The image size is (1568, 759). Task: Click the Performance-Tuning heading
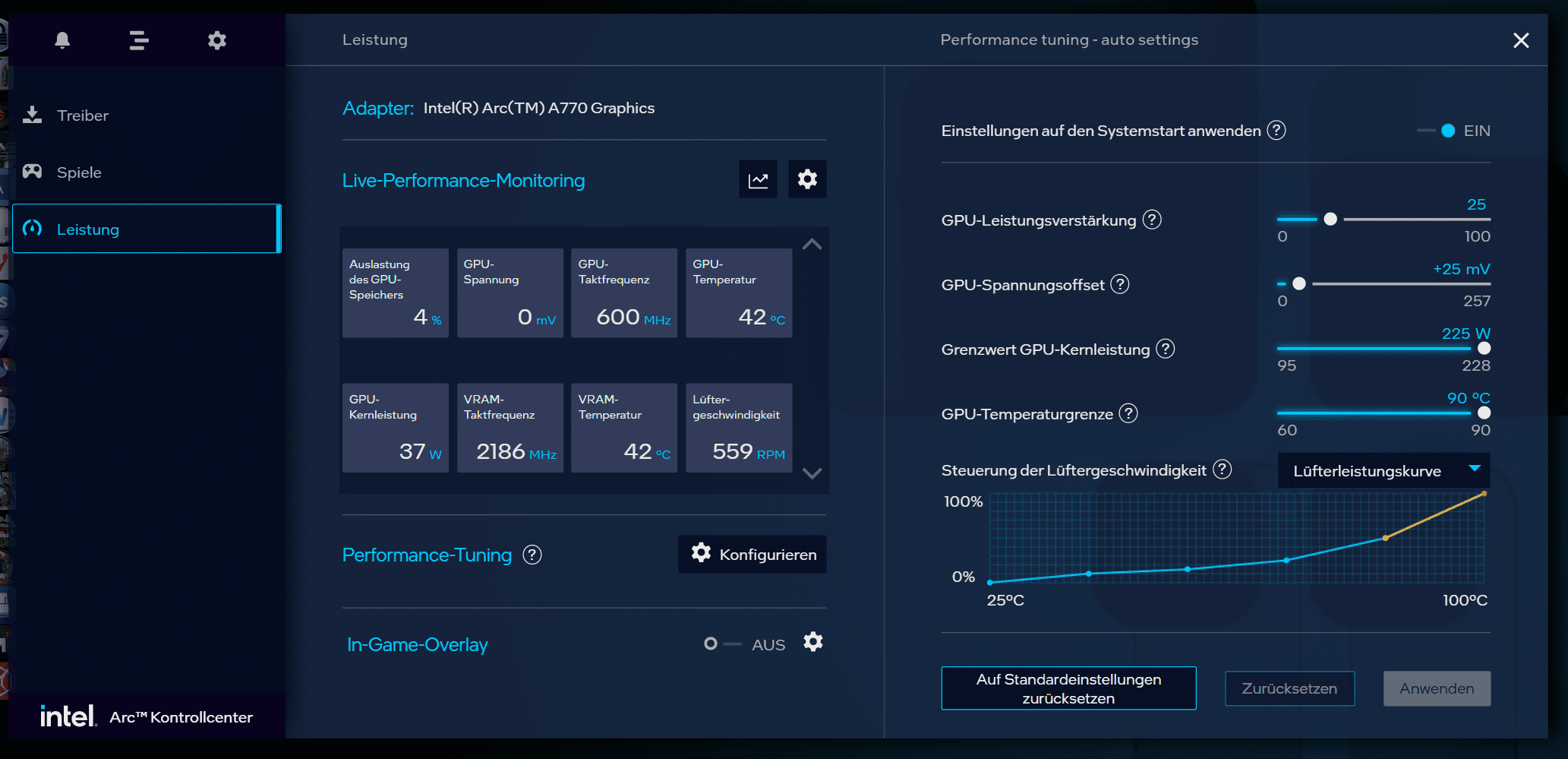click(x=427, y=555)
